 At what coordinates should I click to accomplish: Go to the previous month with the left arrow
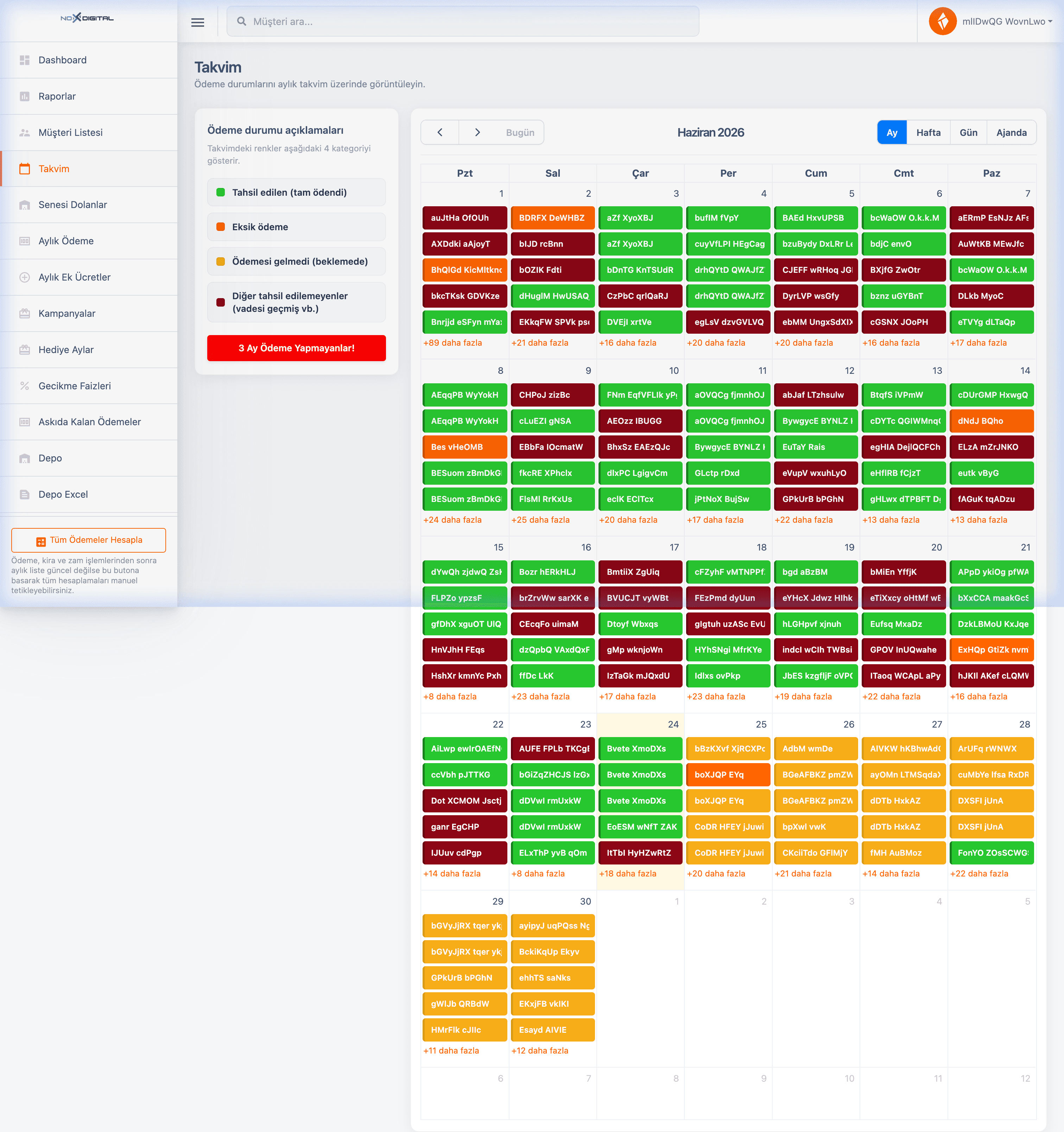click(x=440, y=132)
